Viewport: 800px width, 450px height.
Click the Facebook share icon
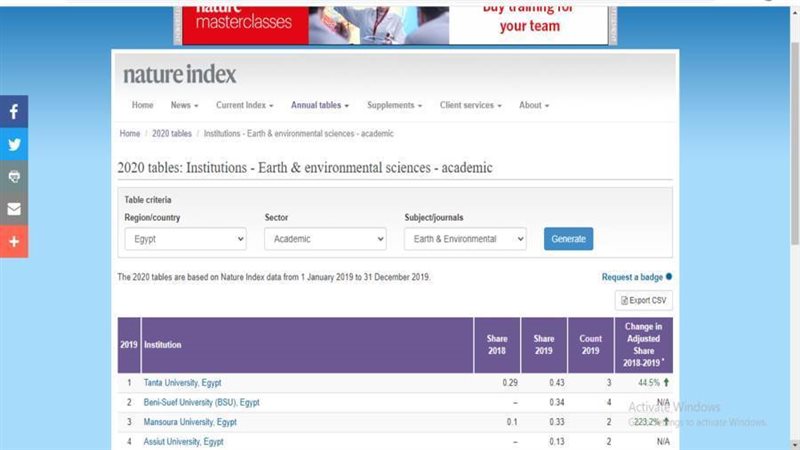click(14, 112)
